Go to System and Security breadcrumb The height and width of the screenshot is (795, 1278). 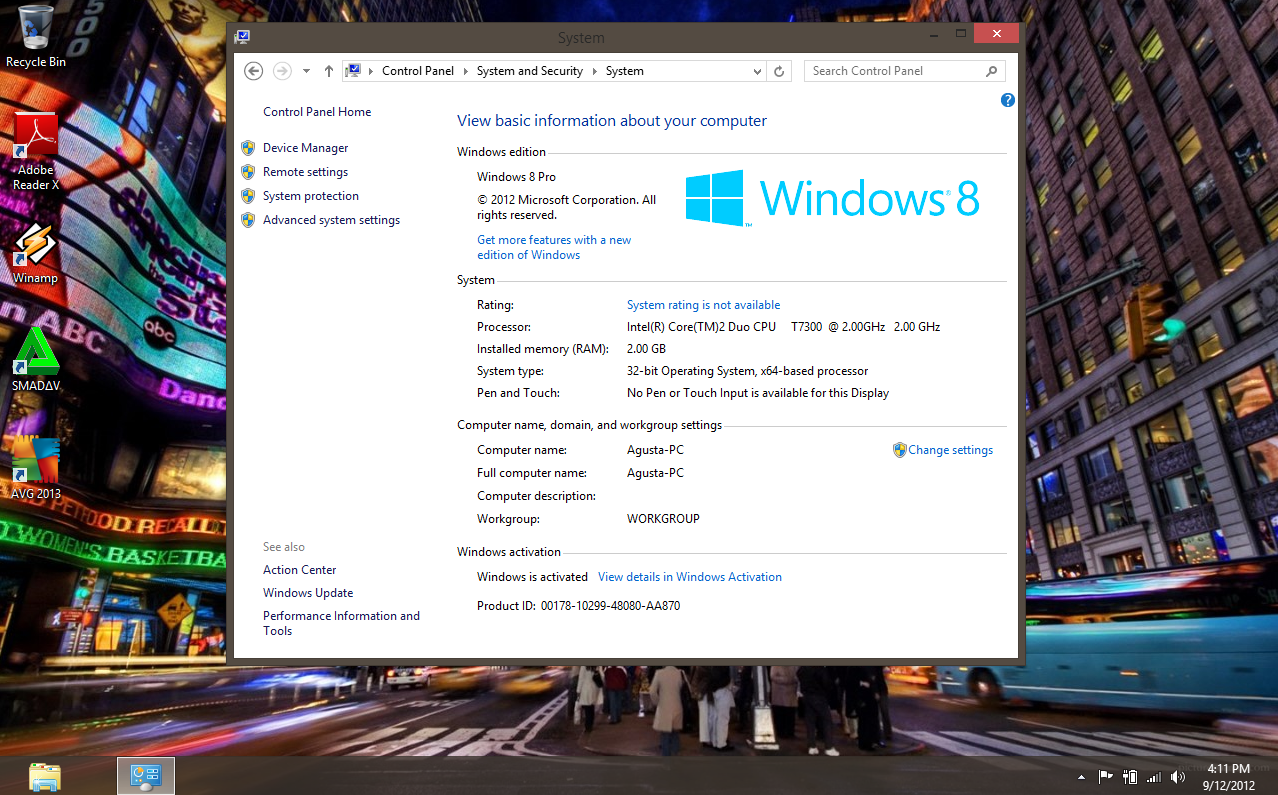coord(530,71)
